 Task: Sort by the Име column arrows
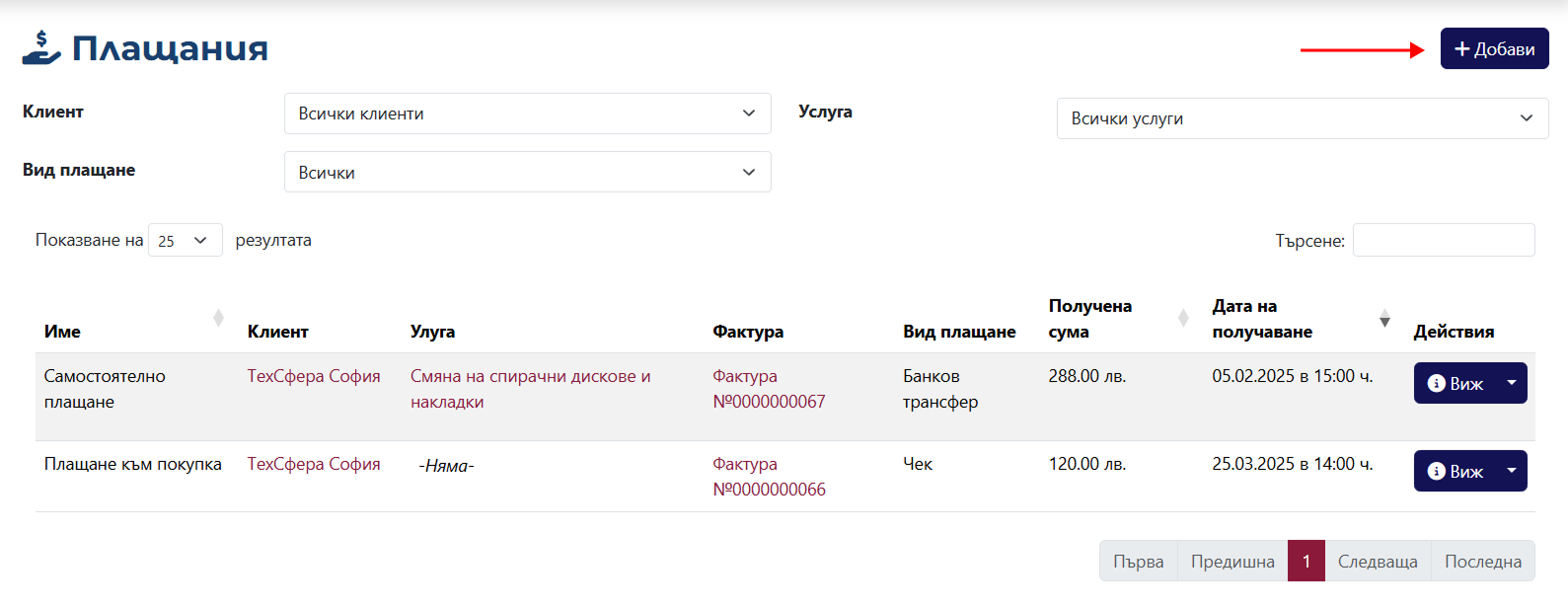[219, 318]
